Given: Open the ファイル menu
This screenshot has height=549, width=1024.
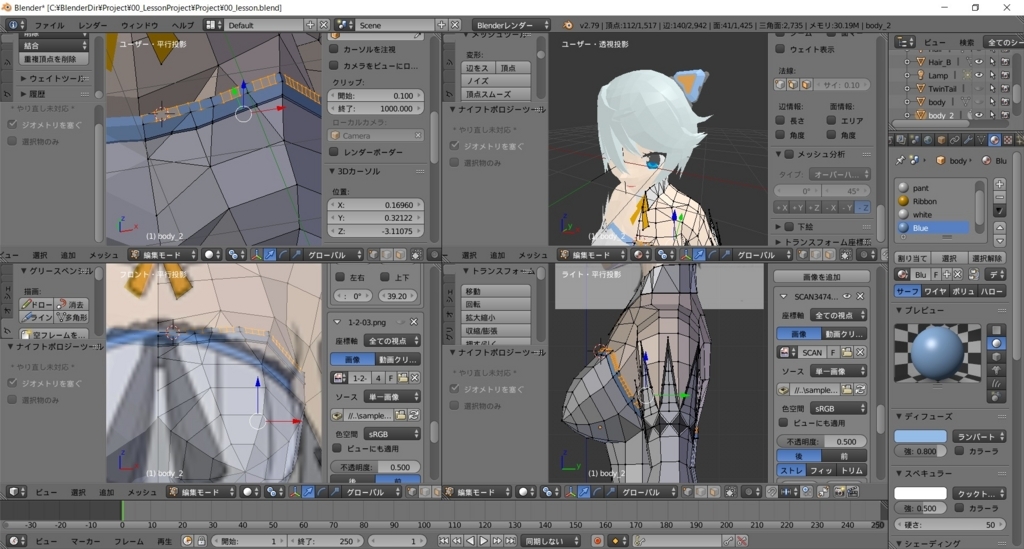Looking at the screenshot, I should coord(50,25).
